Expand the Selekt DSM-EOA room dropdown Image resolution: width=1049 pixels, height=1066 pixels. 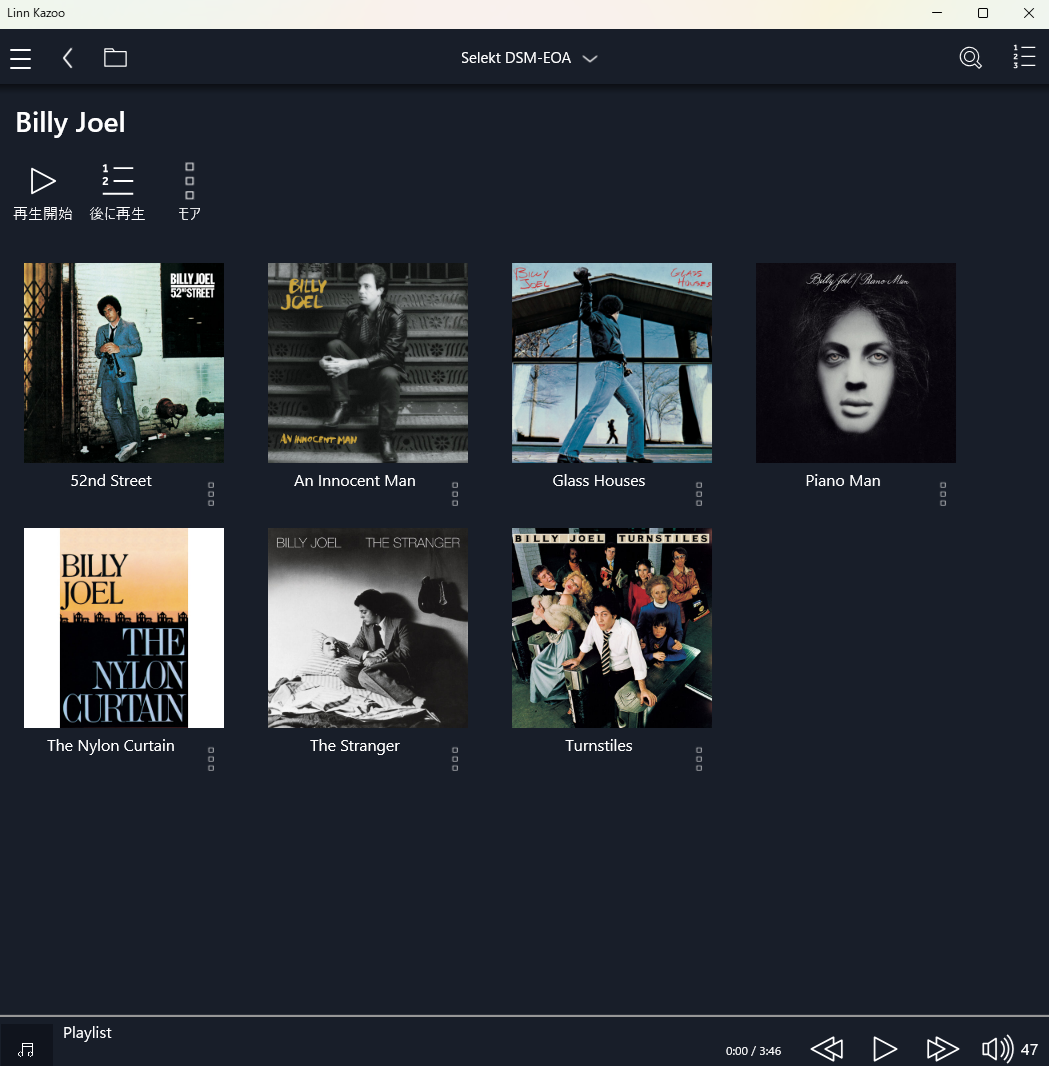530,58
